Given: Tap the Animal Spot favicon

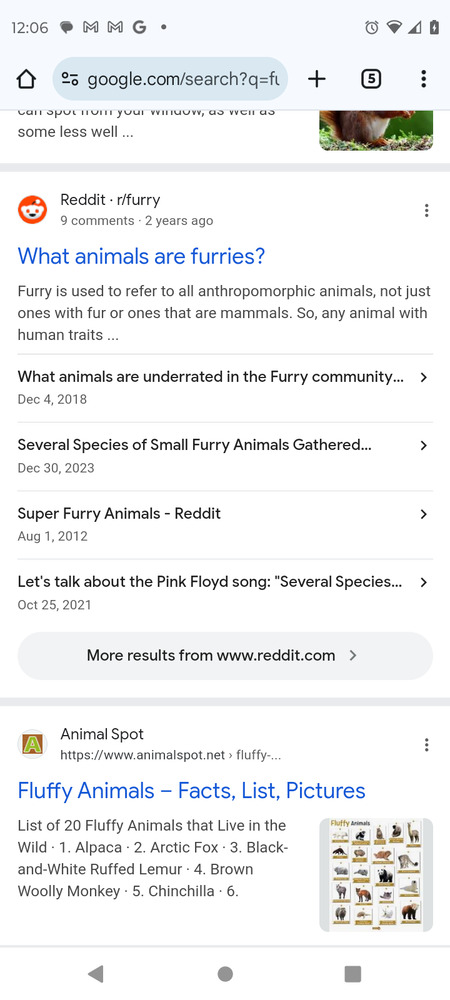Looking at the screenshot, I should [32, 745].
